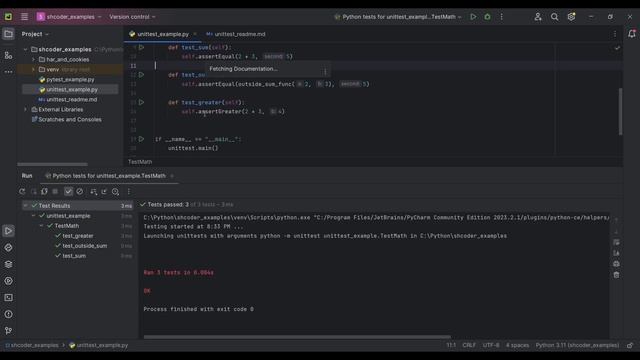Image resolution: width=640 pixels, height=360 pixels.
Task: Toggle Show Ignored tests button
Action: [x=80, y=191]
